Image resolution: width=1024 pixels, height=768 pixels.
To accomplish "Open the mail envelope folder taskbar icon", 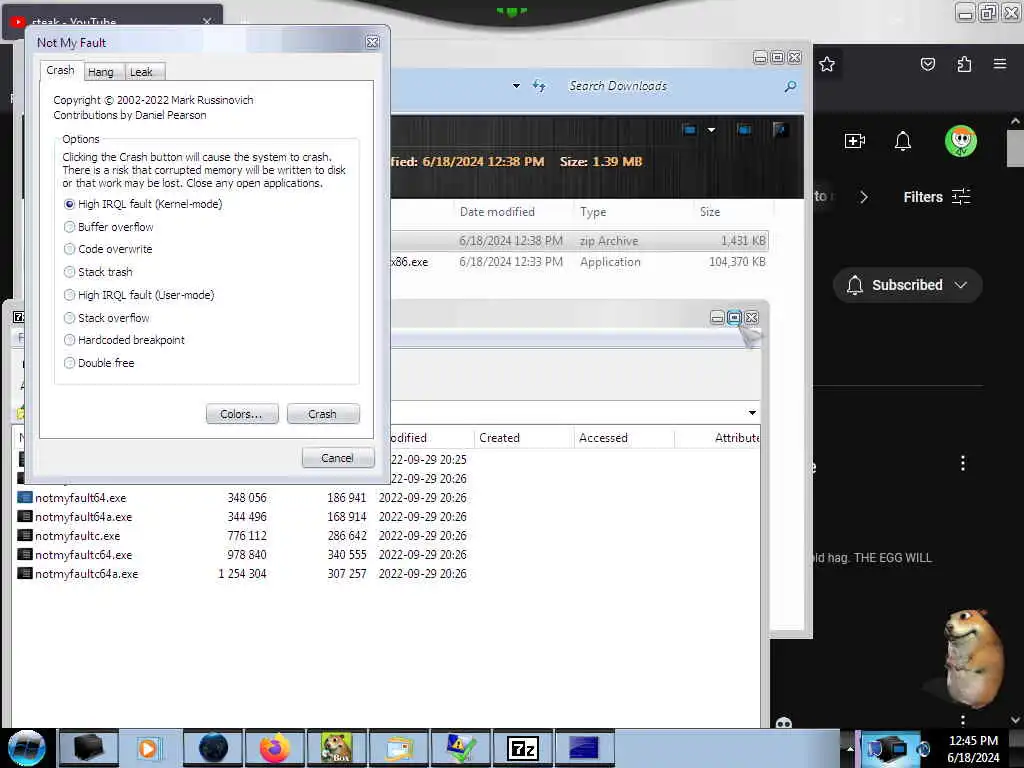I will [398, 748].
